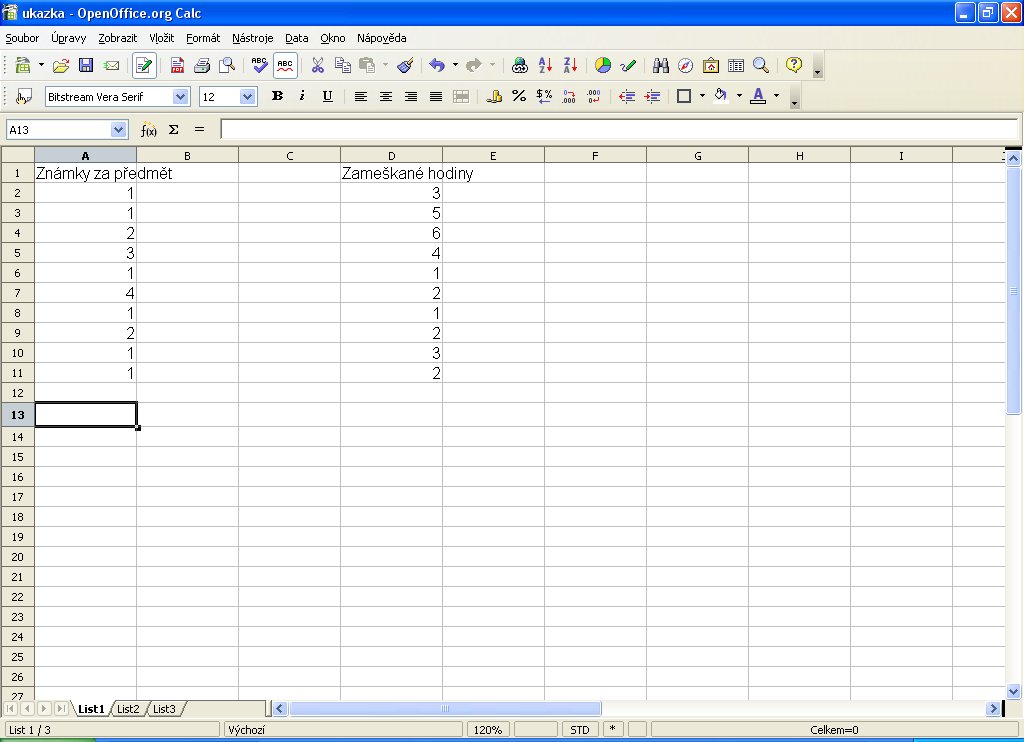
Task: Switch to the List3 sheet tab
Action: [x=164, y=709]
